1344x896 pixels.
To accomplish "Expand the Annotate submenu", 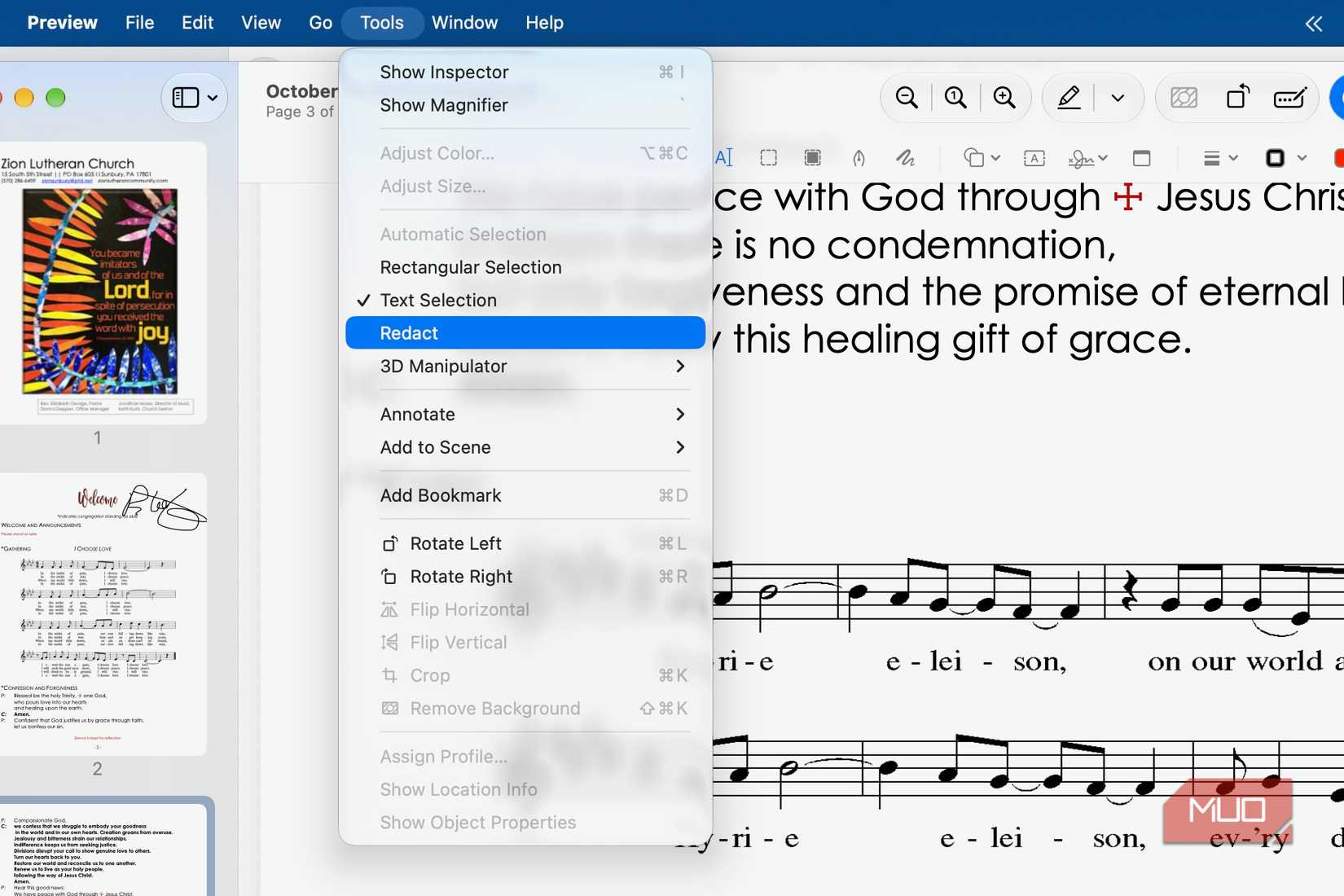I will 525,415.
